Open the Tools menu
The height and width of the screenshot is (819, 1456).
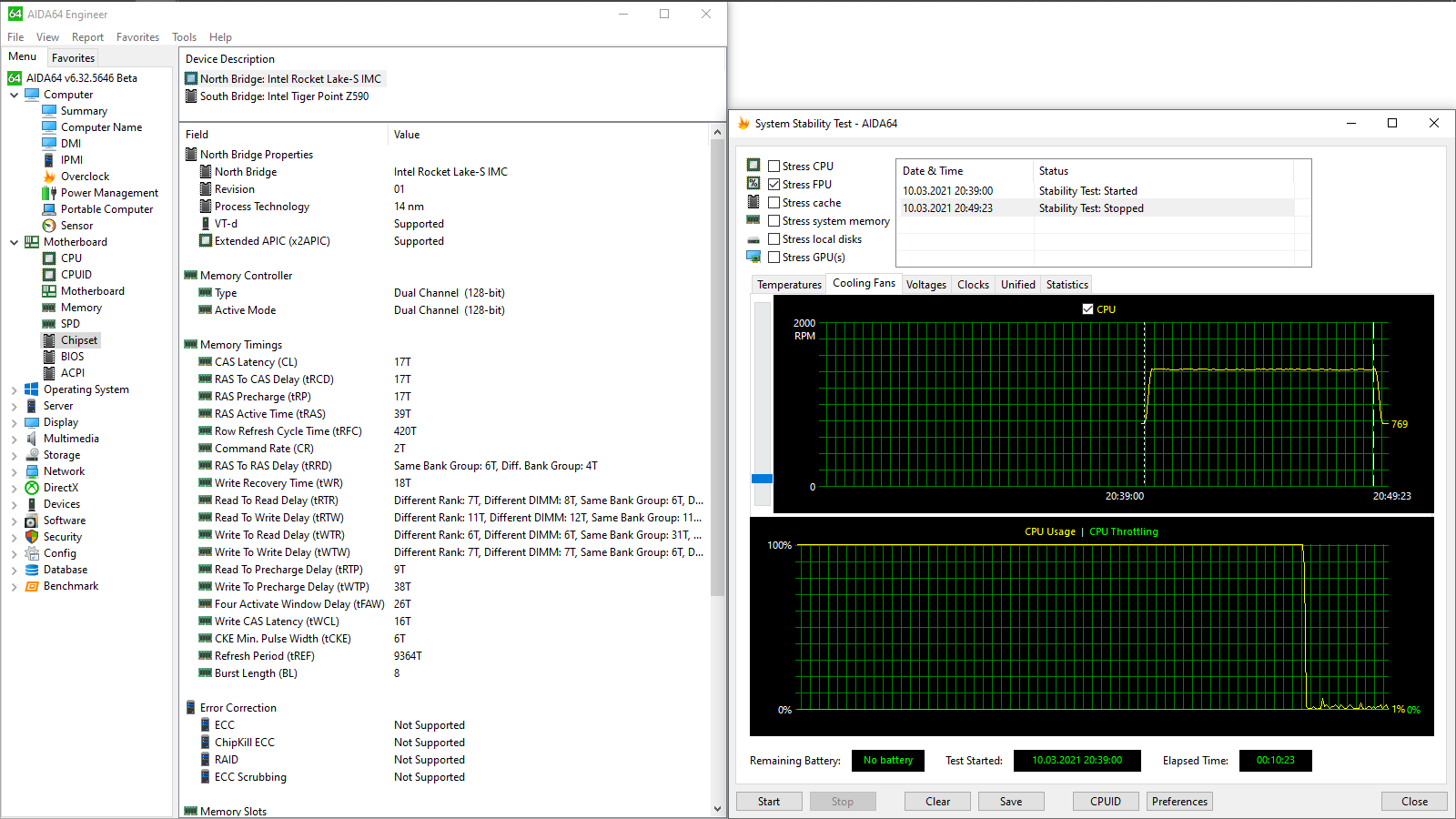point(184,37)
